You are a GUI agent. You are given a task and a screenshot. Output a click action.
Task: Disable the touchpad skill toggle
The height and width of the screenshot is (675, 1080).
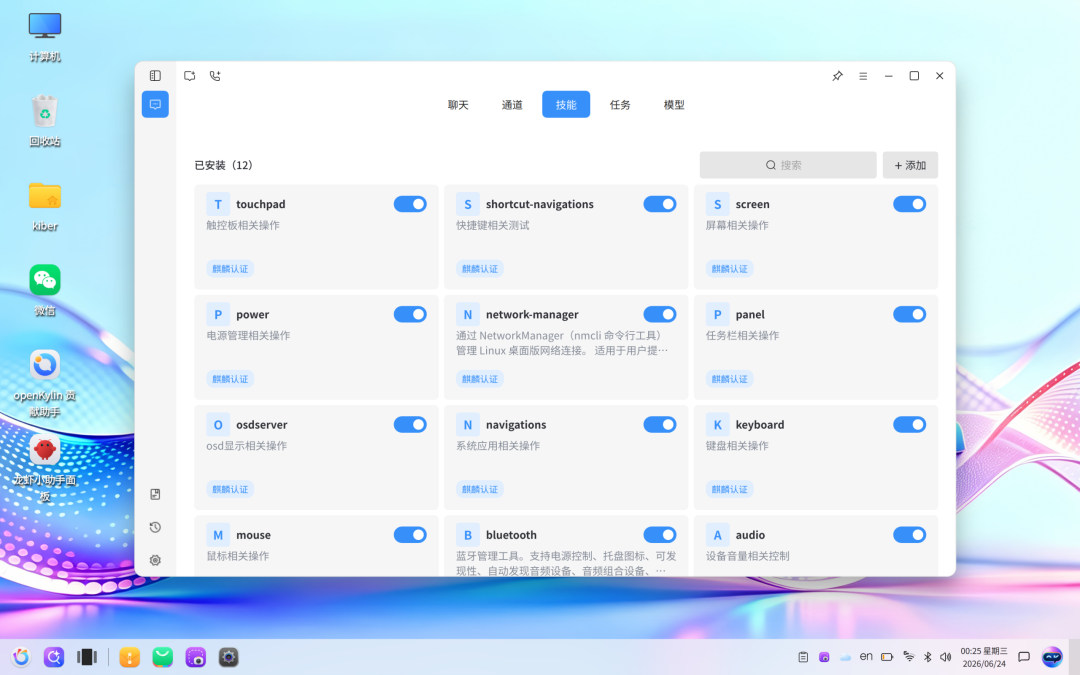tap(410, 204)
